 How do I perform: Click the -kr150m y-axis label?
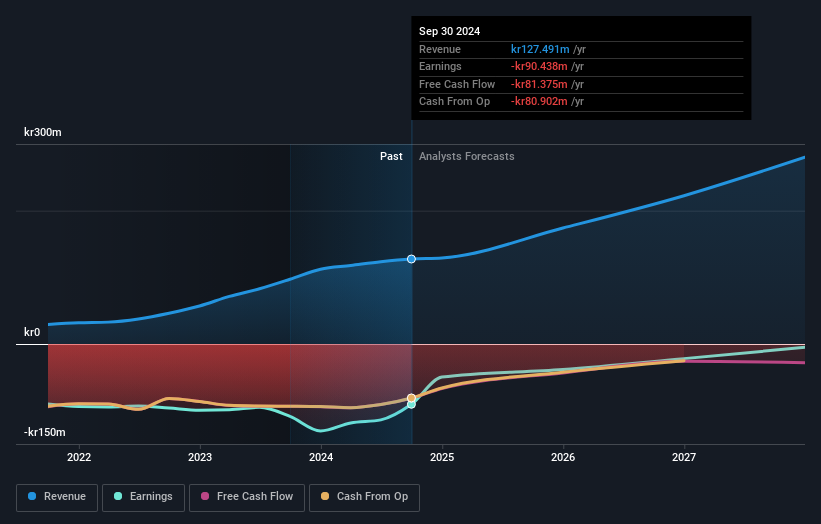(x=45, y=432)
